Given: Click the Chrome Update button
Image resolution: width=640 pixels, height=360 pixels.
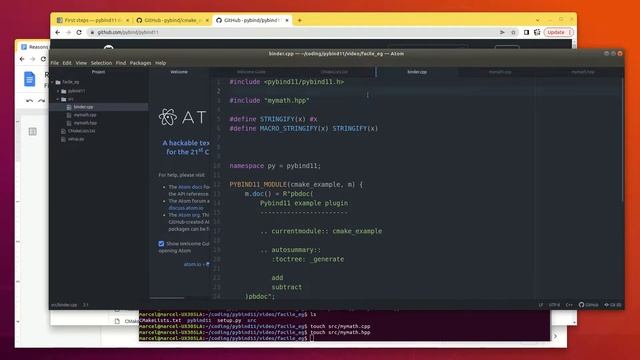Looking at the screenshot, I should tap(558, 32).
